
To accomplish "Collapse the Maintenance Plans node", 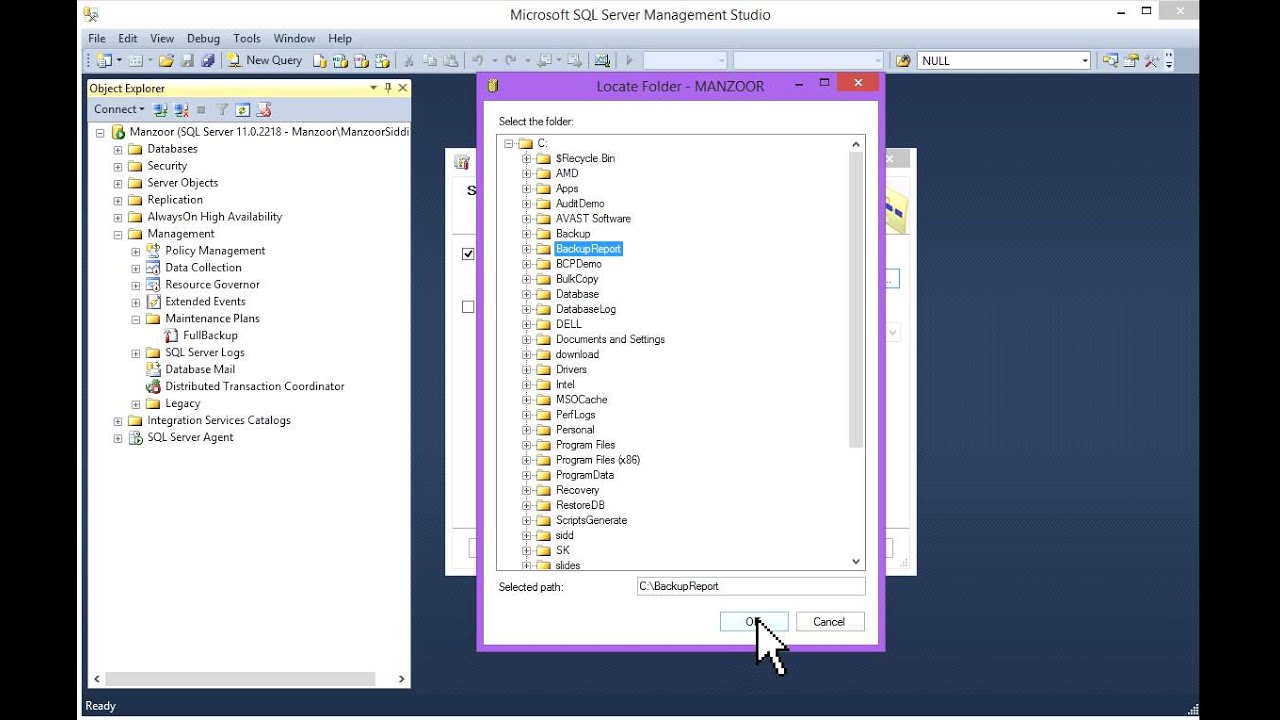I will click(x=136, y=319).
